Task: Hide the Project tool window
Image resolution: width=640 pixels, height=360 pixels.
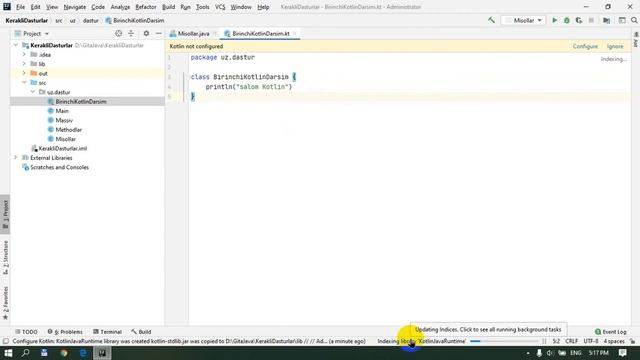Action: [159, 33]
